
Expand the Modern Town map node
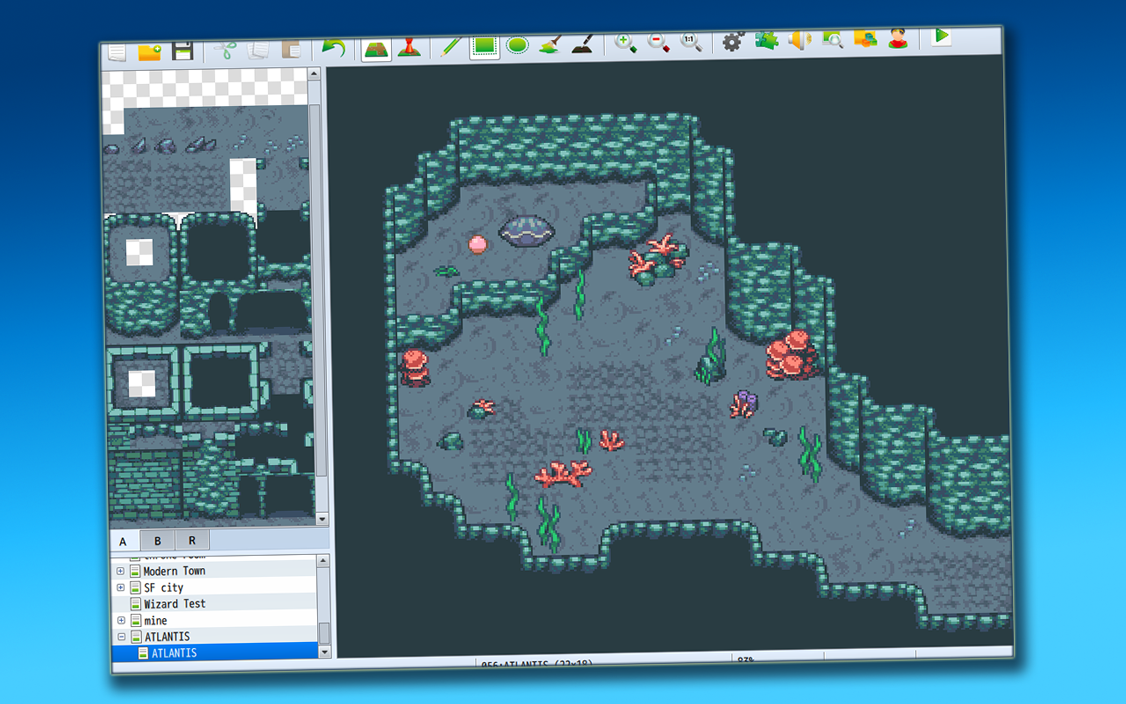(121, 570)
